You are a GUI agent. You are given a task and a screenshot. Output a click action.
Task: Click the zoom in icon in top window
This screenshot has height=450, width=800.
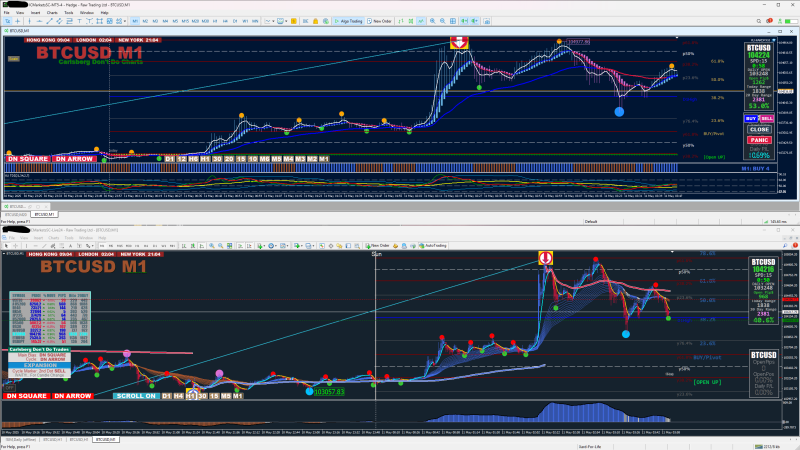click(432, 21)
